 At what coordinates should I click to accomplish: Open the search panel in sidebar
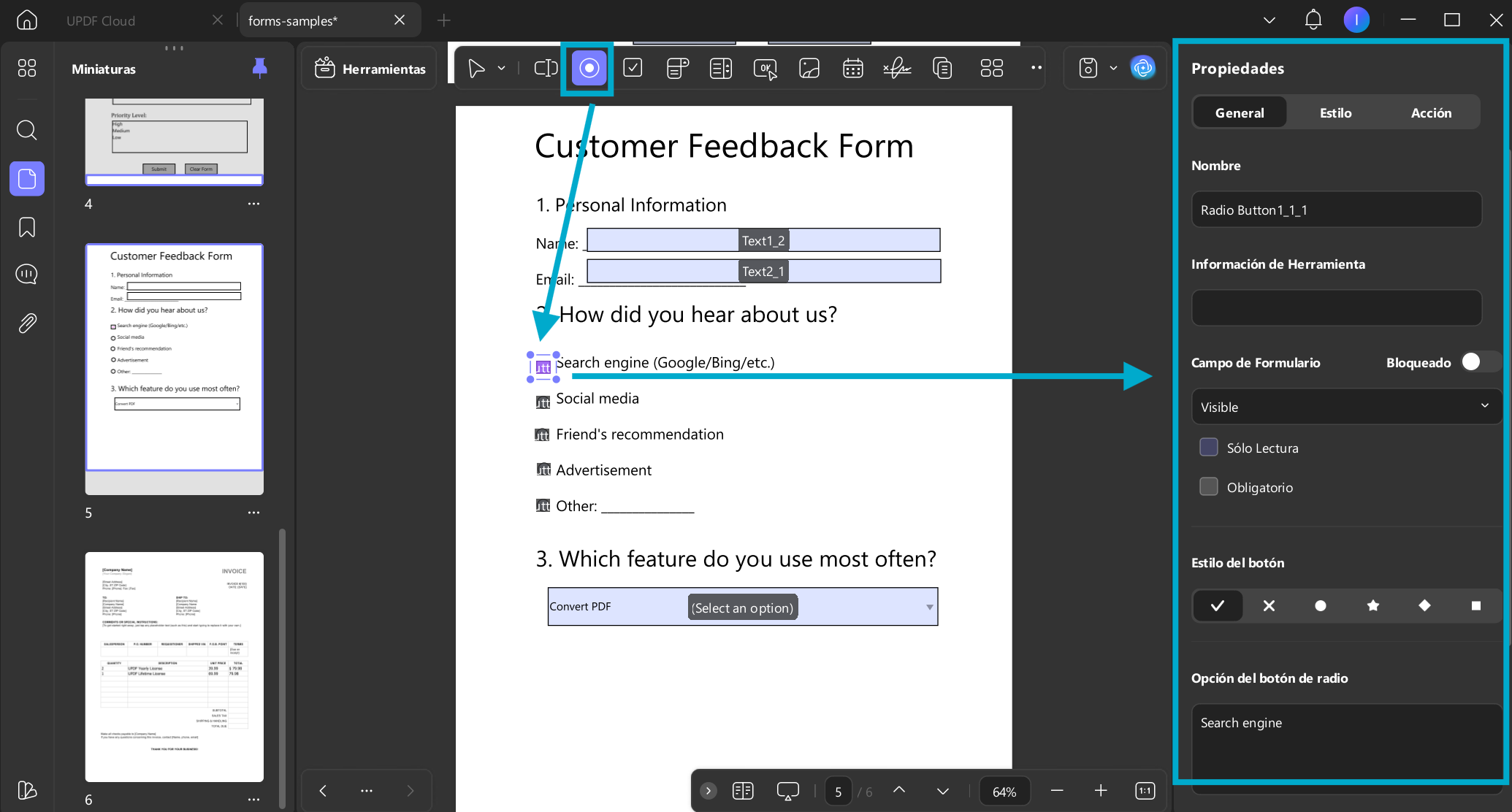pos(27,130)
